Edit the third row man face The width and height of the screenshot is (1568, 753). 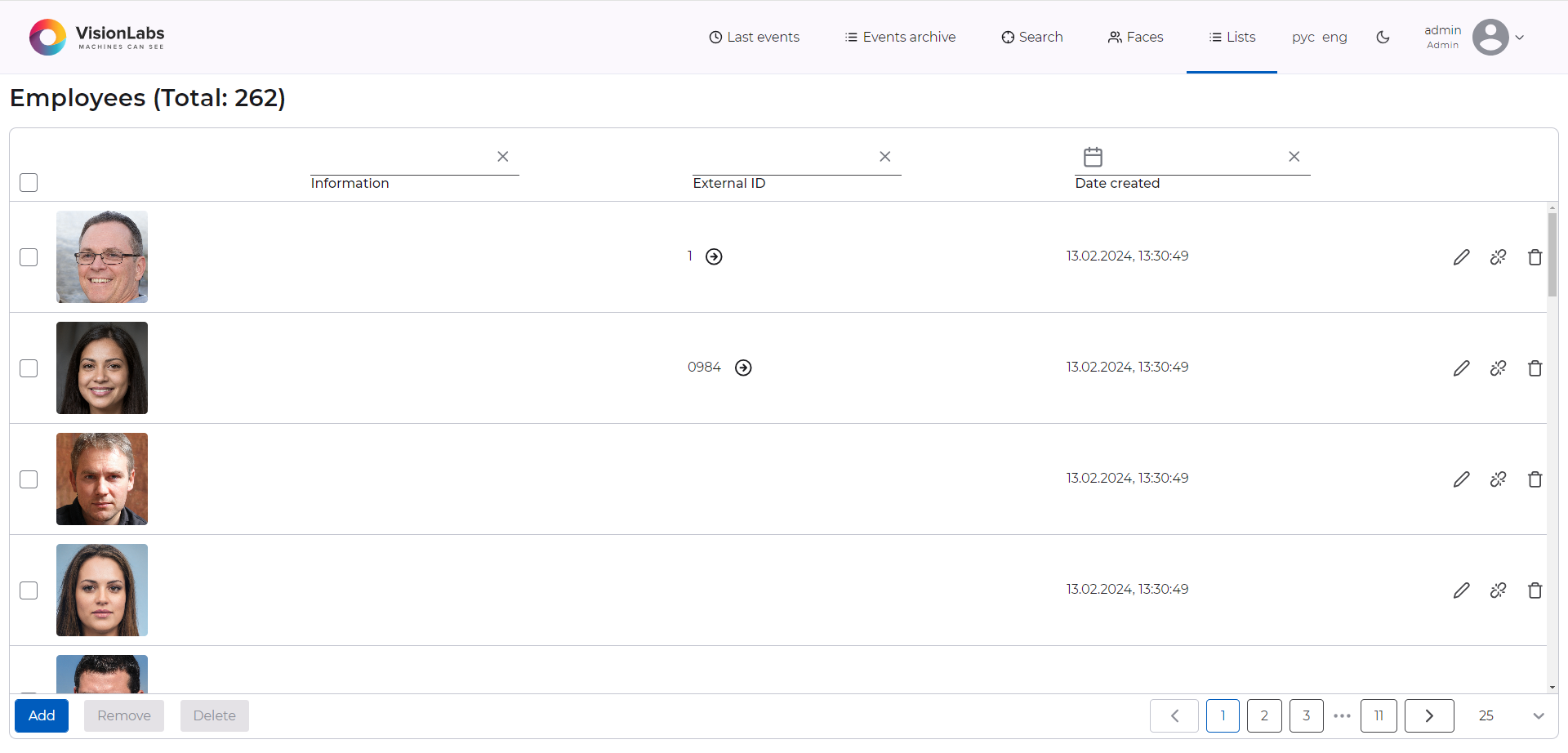pyautogui.click(x=1462, y=479)
